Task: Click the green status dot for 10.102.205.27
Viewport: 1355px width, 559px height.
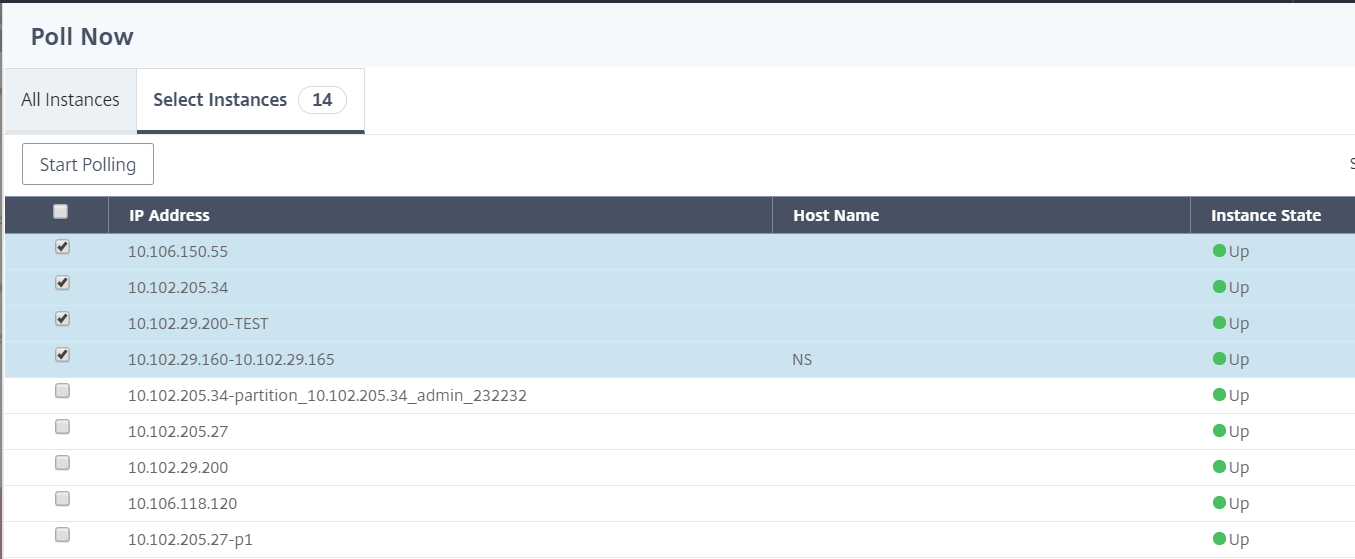Action: point(1219,431)
